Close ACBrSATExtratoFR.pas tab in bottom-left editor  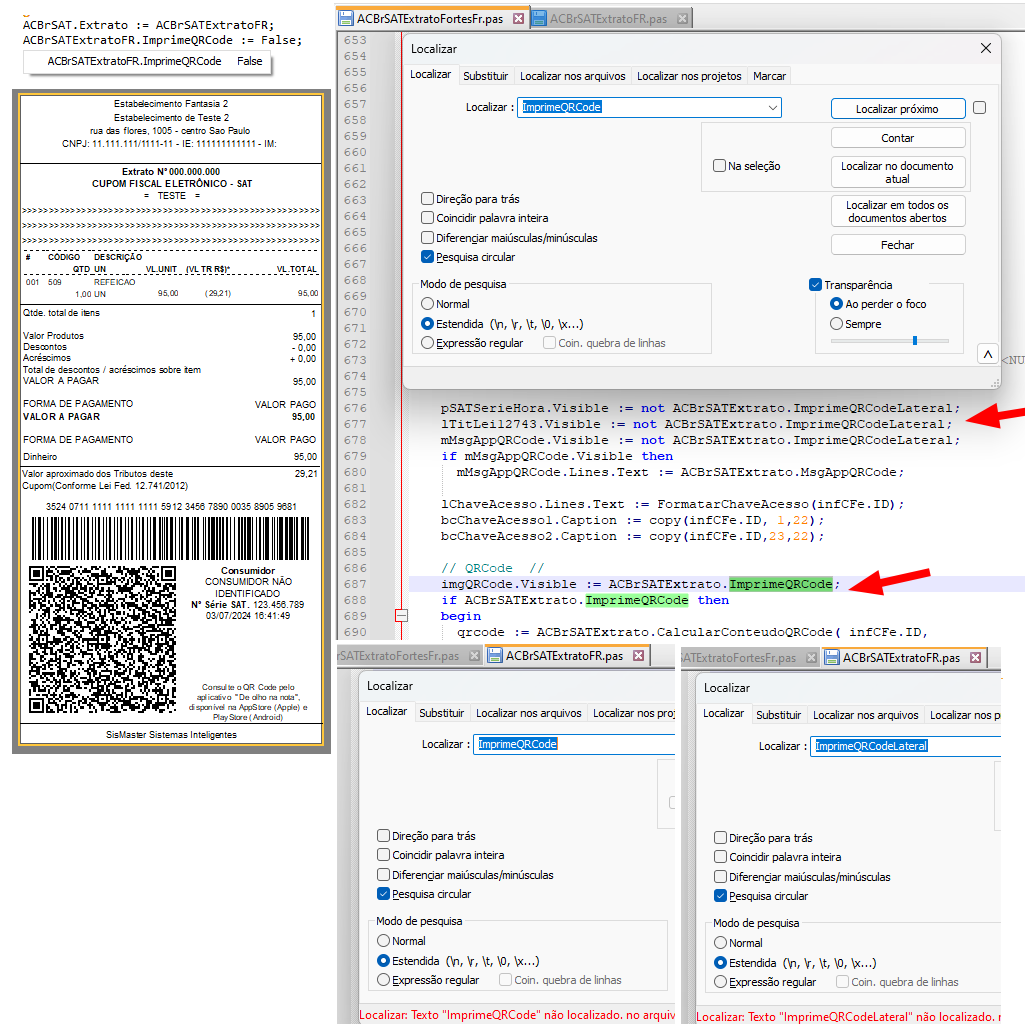pos(639,655)
